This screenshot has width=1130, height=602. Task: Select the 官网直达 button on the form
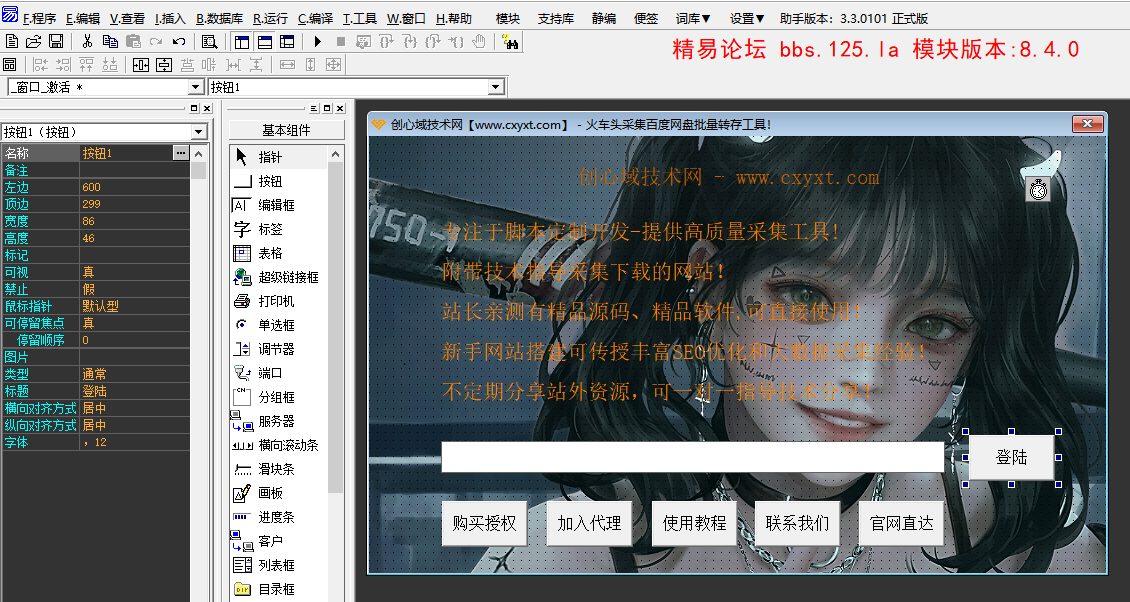[902, 523]
